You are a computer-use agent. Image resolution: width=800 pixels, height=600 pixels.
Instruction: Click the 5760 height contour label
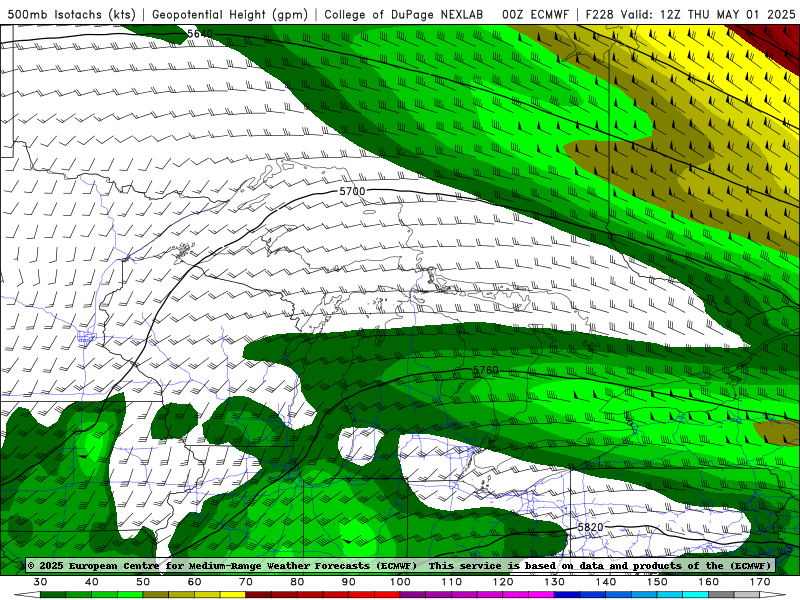[x=486, y=370]
